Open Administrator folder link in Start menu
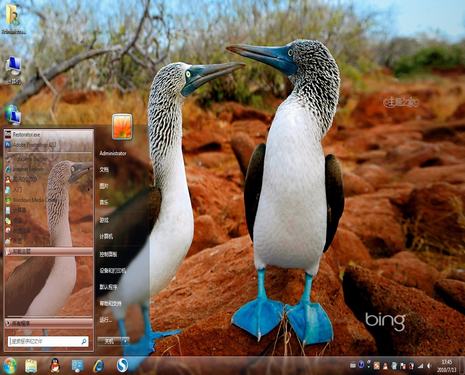 point(113,154)
